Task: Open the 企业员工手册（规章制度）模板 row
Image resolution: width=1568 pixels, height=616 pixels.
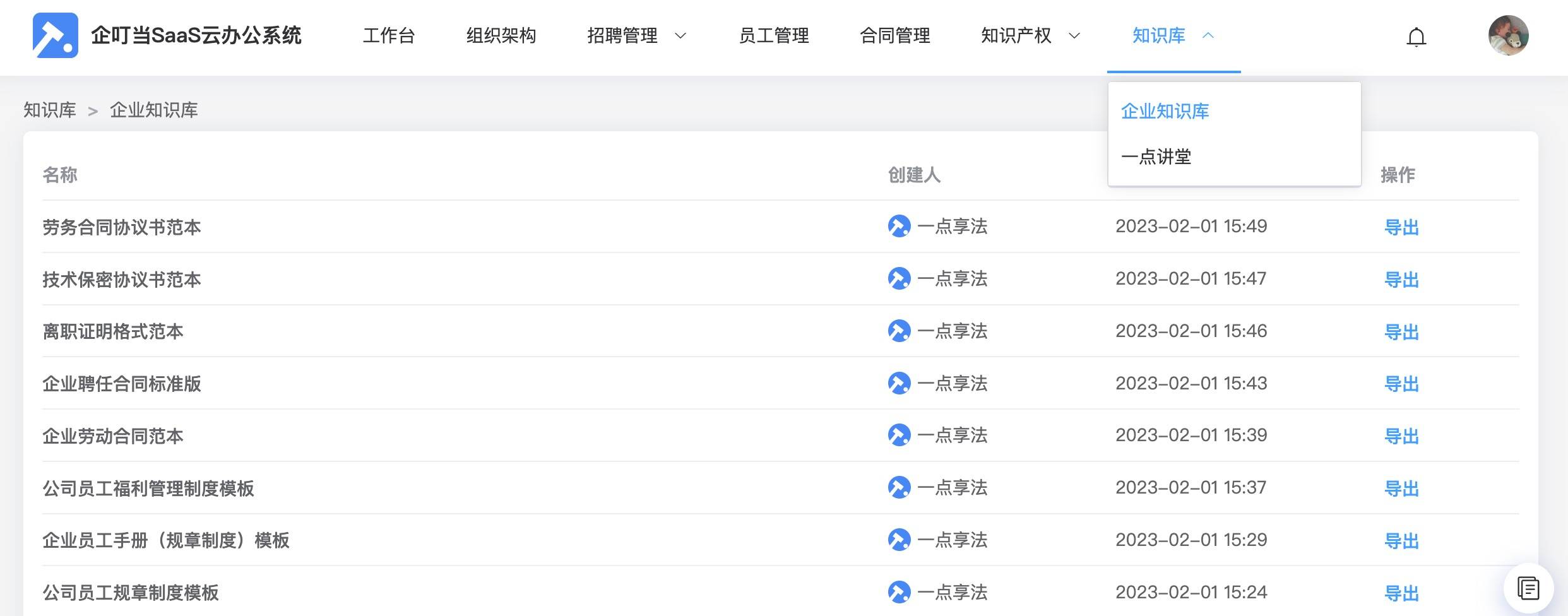Action: tap(780, 540)
